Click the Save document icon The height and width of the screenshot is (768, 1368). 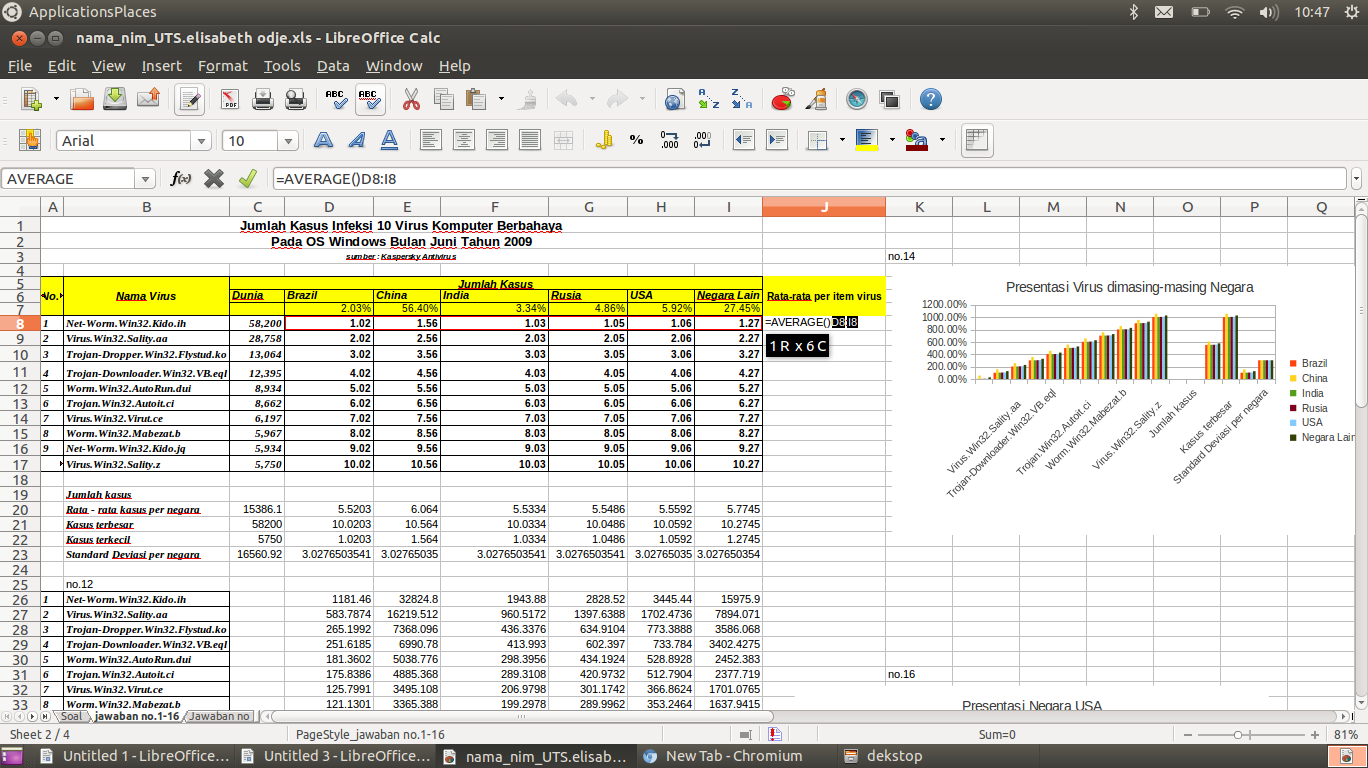click(x=115, y=99)
